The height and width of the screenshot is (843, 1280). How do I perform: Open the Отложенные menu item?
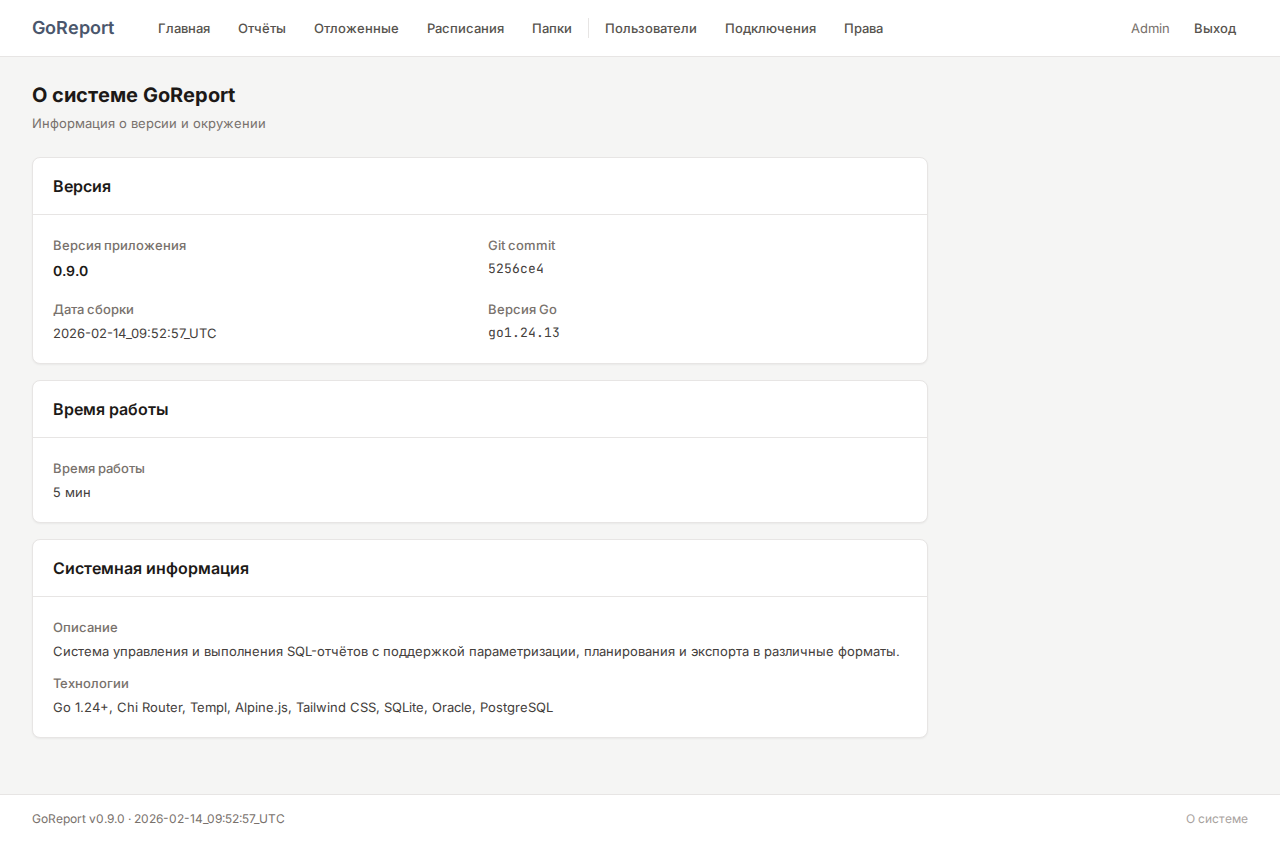(356, 28)
